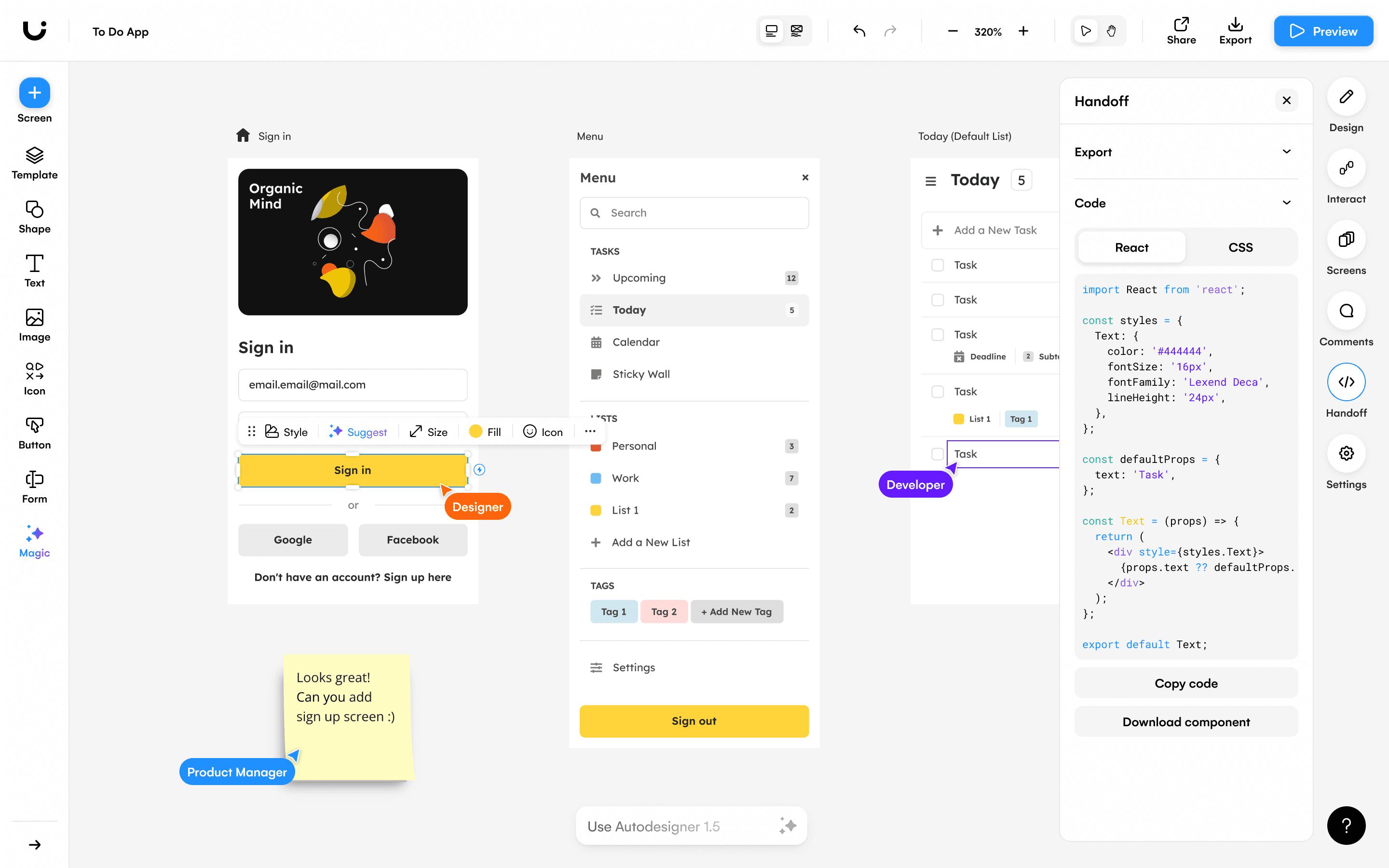Click Don't have an account Sign up link
Screen dimensions: 1389x868
pos(353,577)
